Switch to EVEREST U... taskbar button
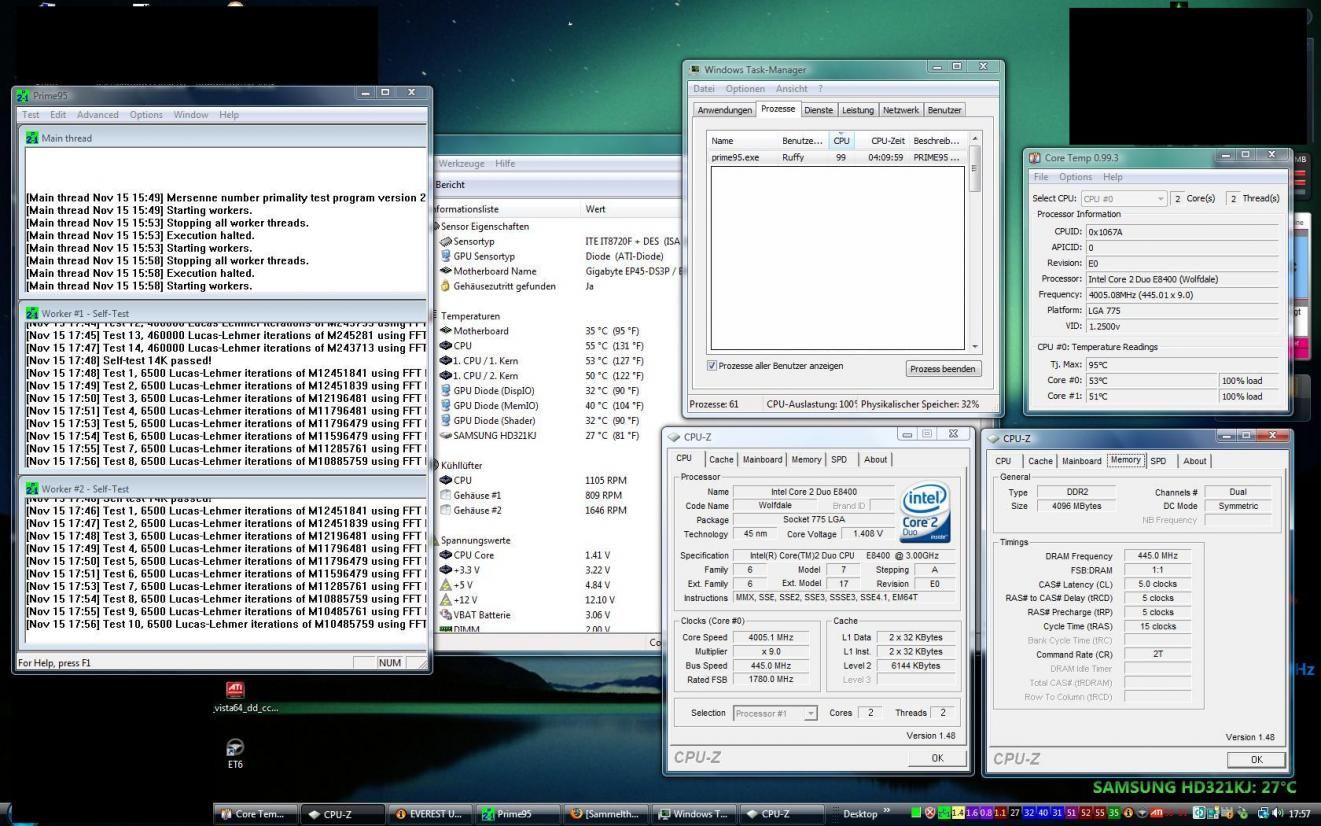Viewport: 1321px width, 826px height. [x=429, y=813]
